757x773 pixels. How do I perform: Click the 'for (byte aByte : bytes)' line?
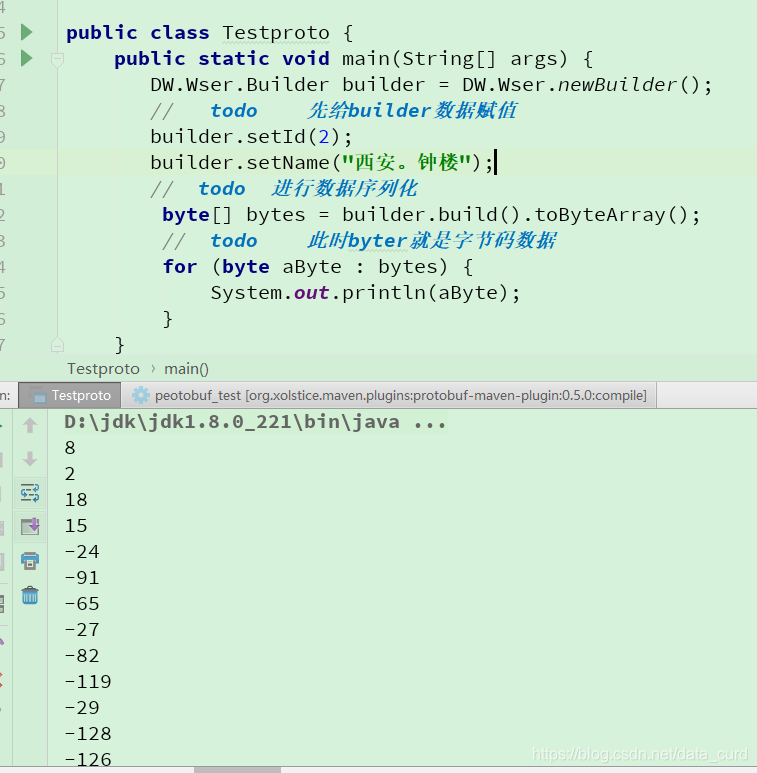(x=318, y=267)
